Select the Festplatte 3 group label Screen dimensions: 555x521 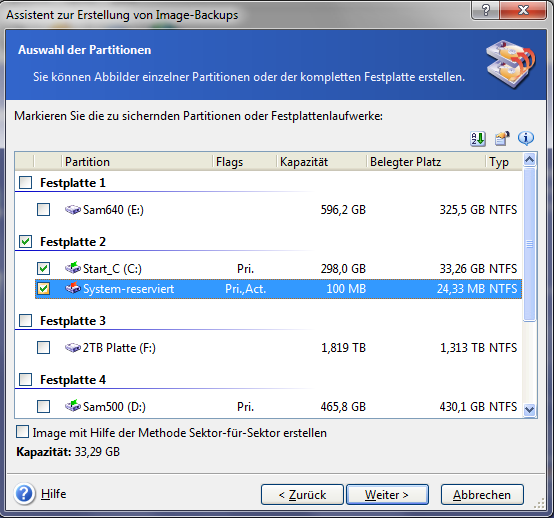(73, 321)
